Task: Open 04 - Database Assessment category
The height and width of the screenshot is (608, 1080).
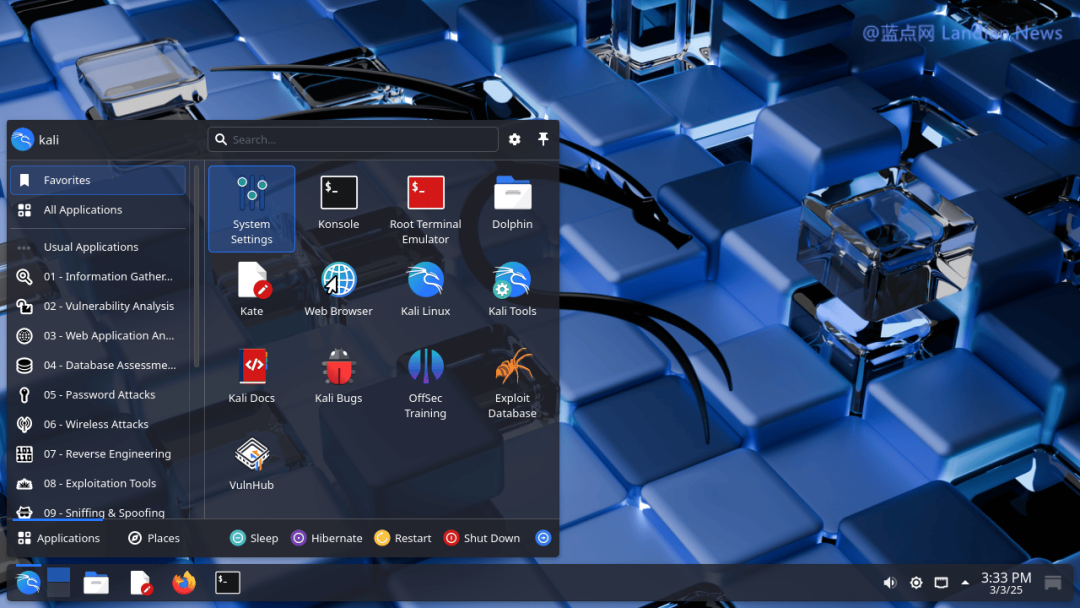Action: click(98, 365)
